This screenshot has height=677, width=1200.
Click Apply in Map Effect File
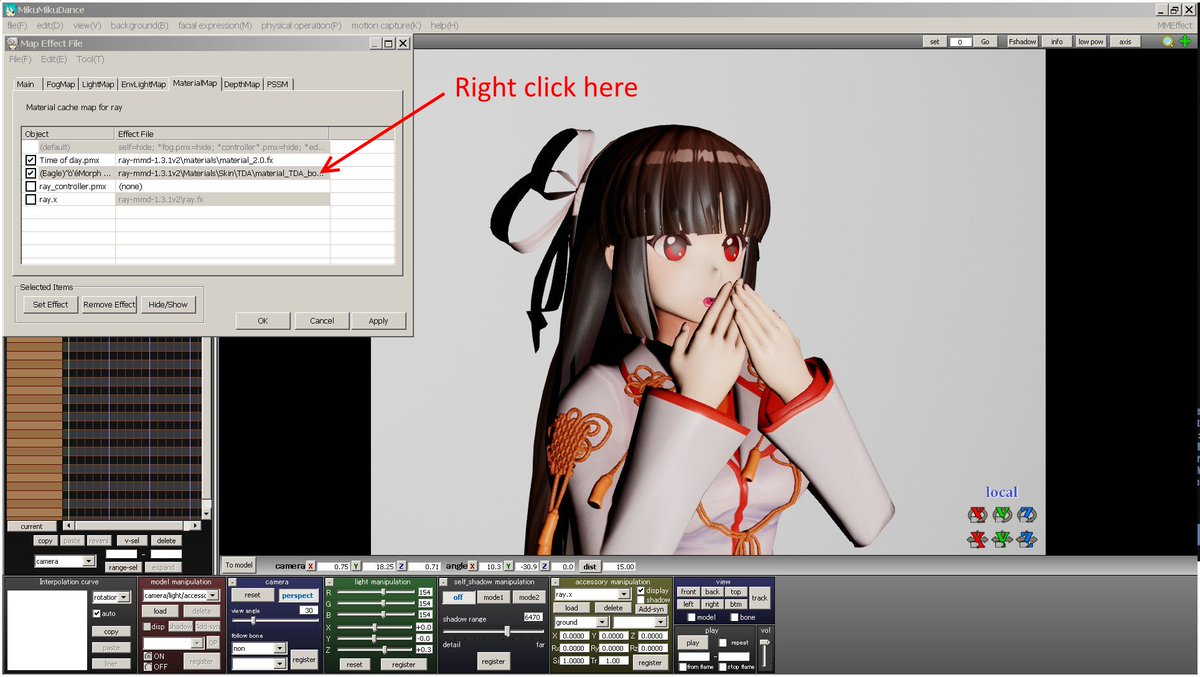tap(378, 321)
